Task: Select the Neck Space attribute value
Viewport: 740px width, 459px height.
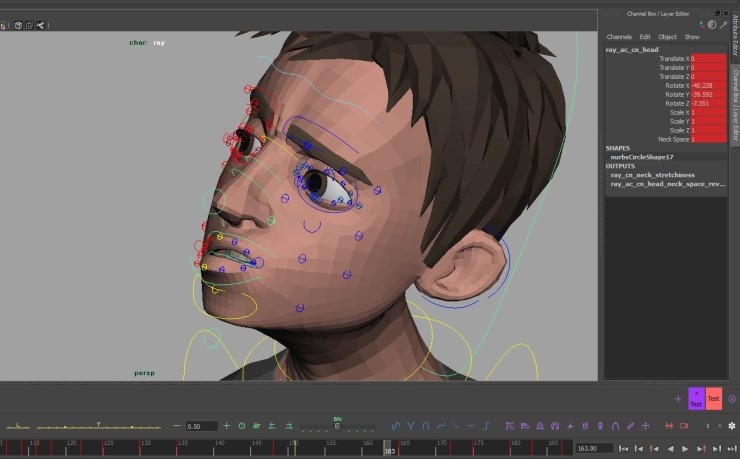Action: coord(708,139)
